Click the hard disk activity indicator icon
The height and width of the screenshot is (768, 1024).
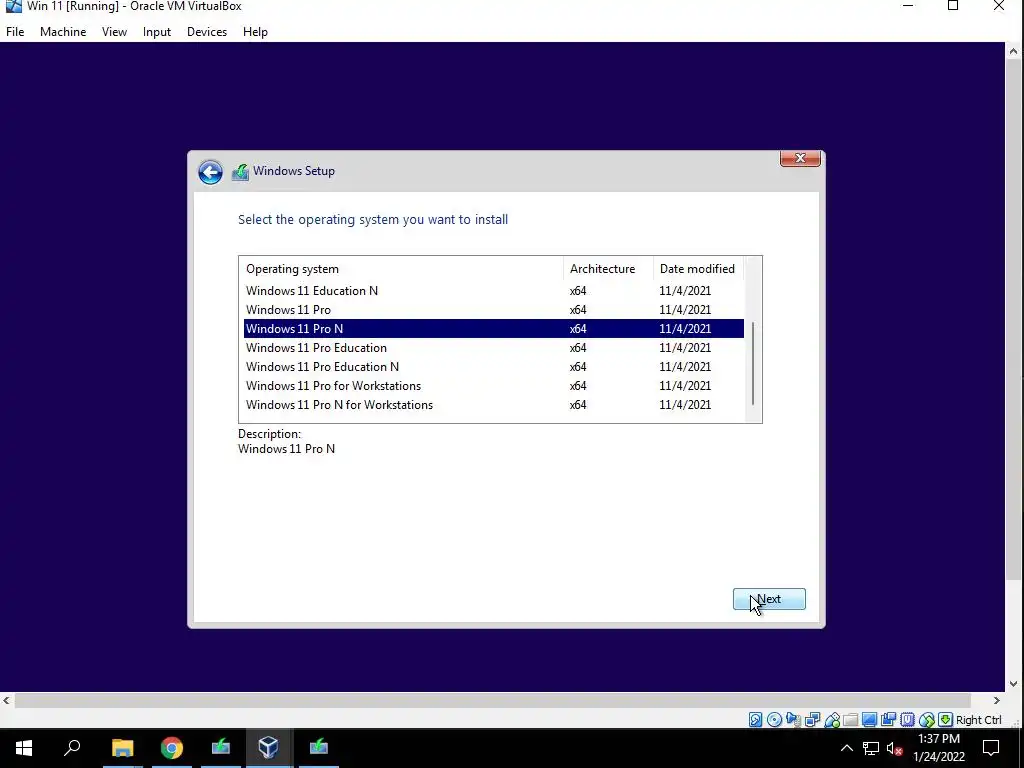(756, 720)
